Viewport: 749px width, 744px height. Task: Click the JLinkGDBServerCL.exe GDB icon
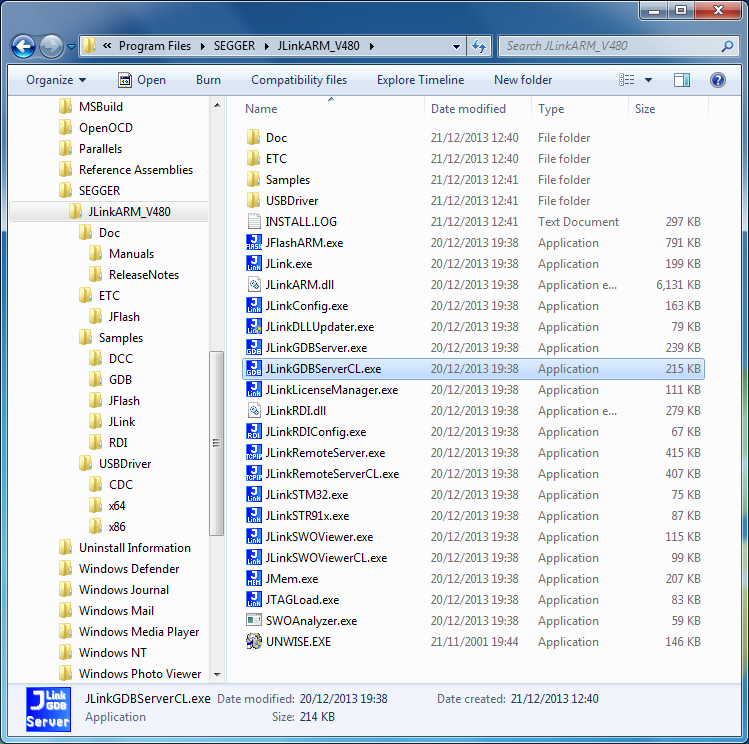point(254,369)
